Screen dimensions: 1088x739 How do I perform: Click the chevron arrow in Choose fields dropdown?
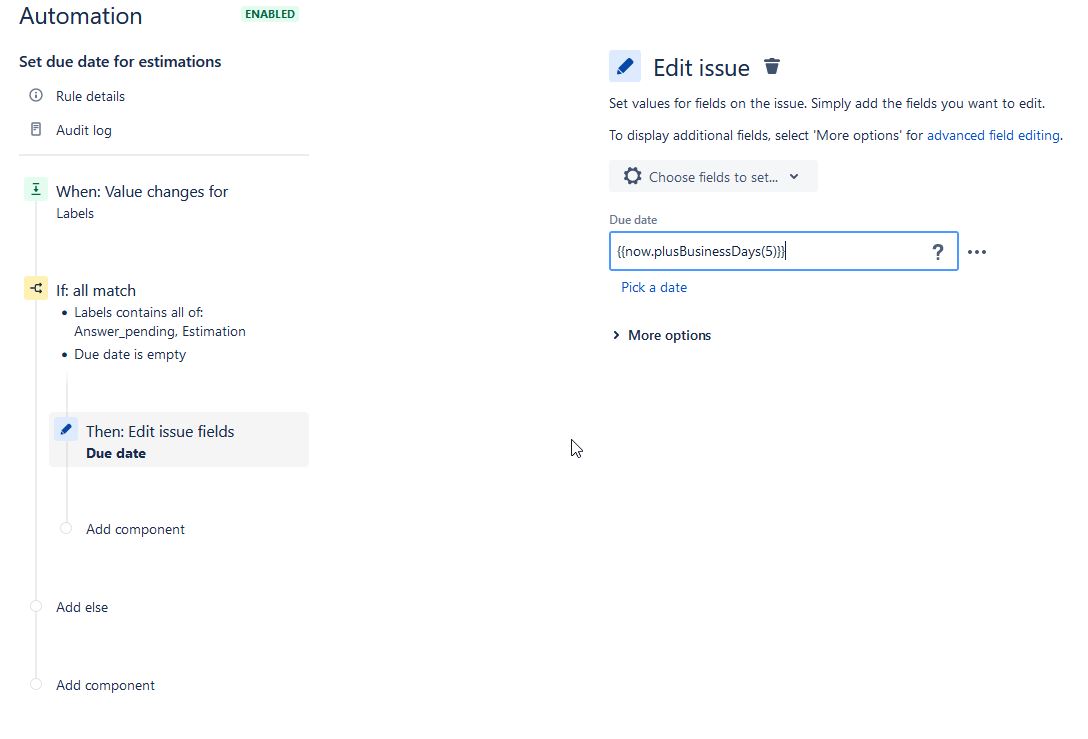click(794, 176)
